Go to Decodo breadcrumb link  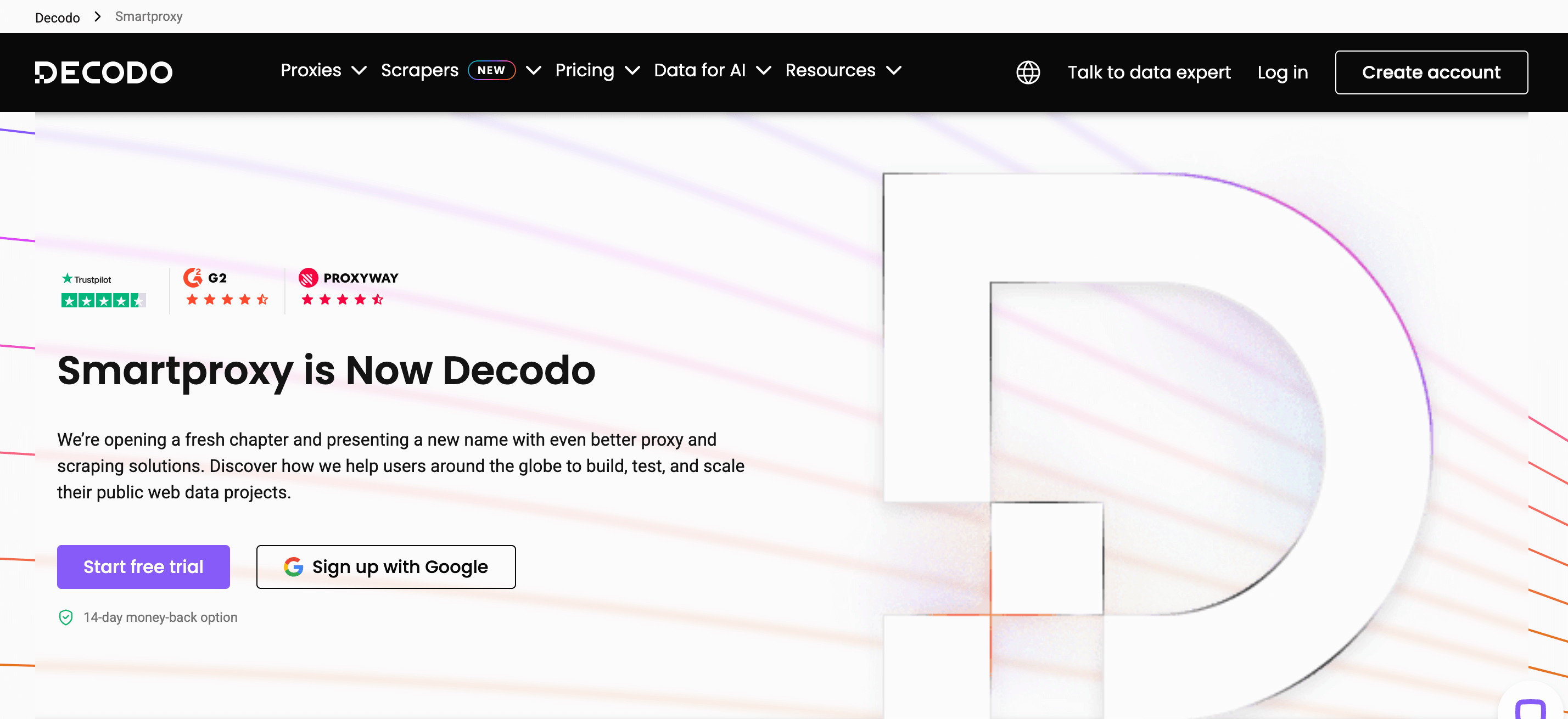pyautogui.click(x=57, y=17)
